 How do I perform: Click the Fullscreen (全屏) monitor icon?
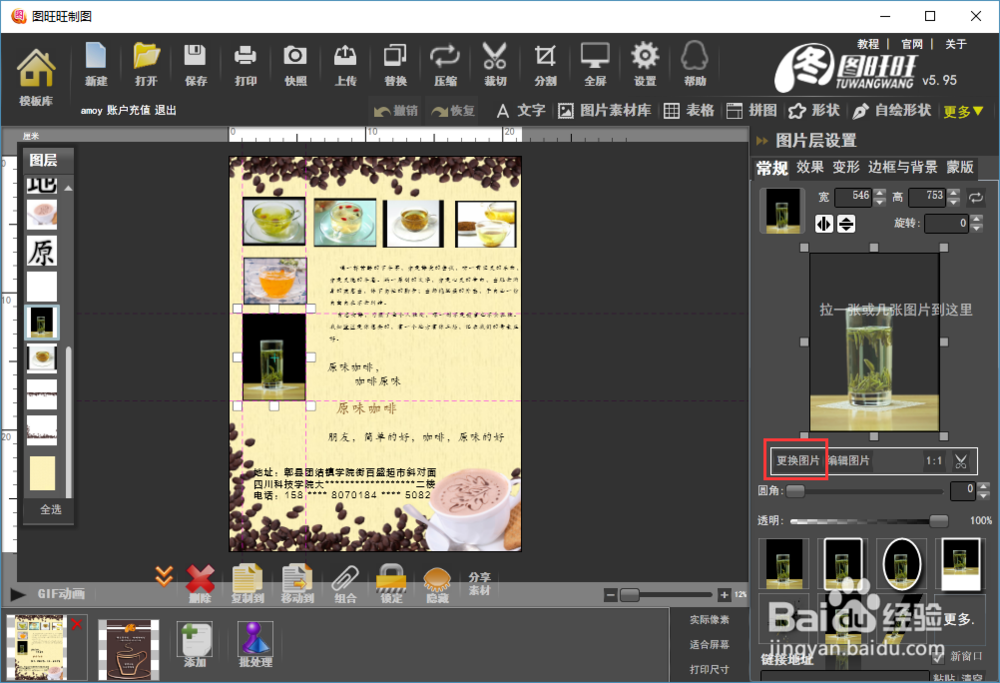(595, 56)
